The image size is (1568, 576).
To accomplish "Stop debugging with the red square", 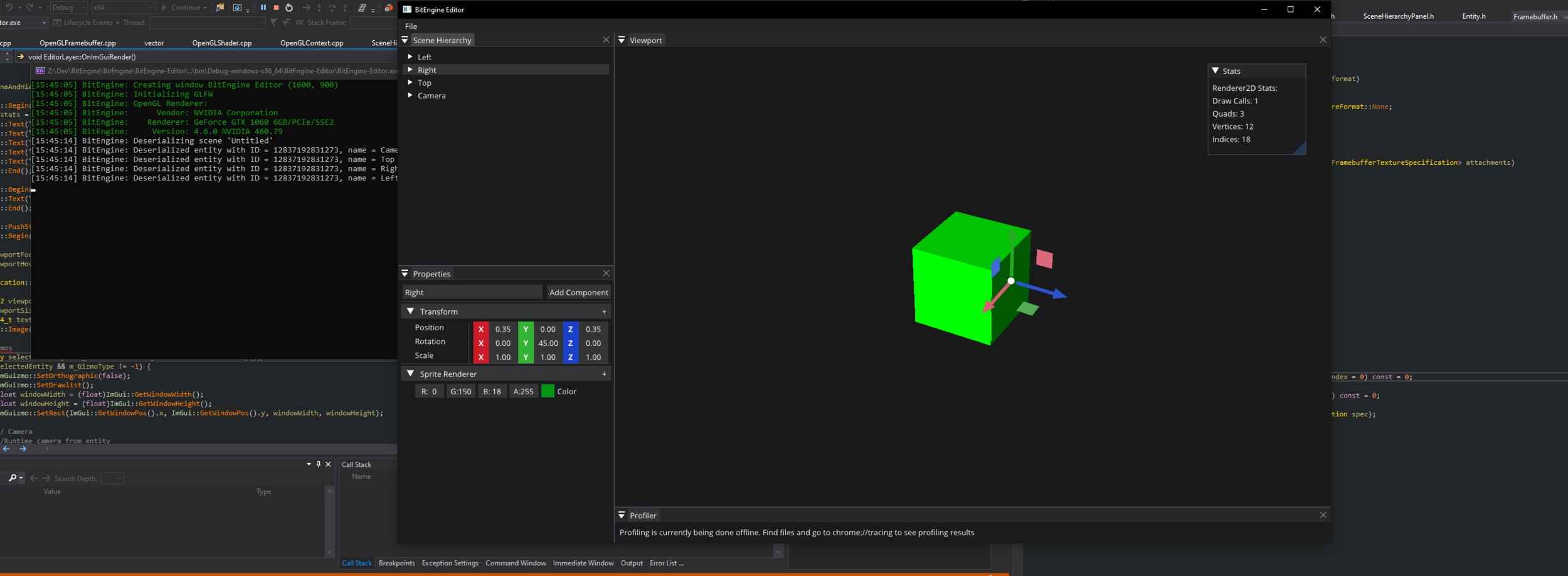I will [x=276, y=8].
